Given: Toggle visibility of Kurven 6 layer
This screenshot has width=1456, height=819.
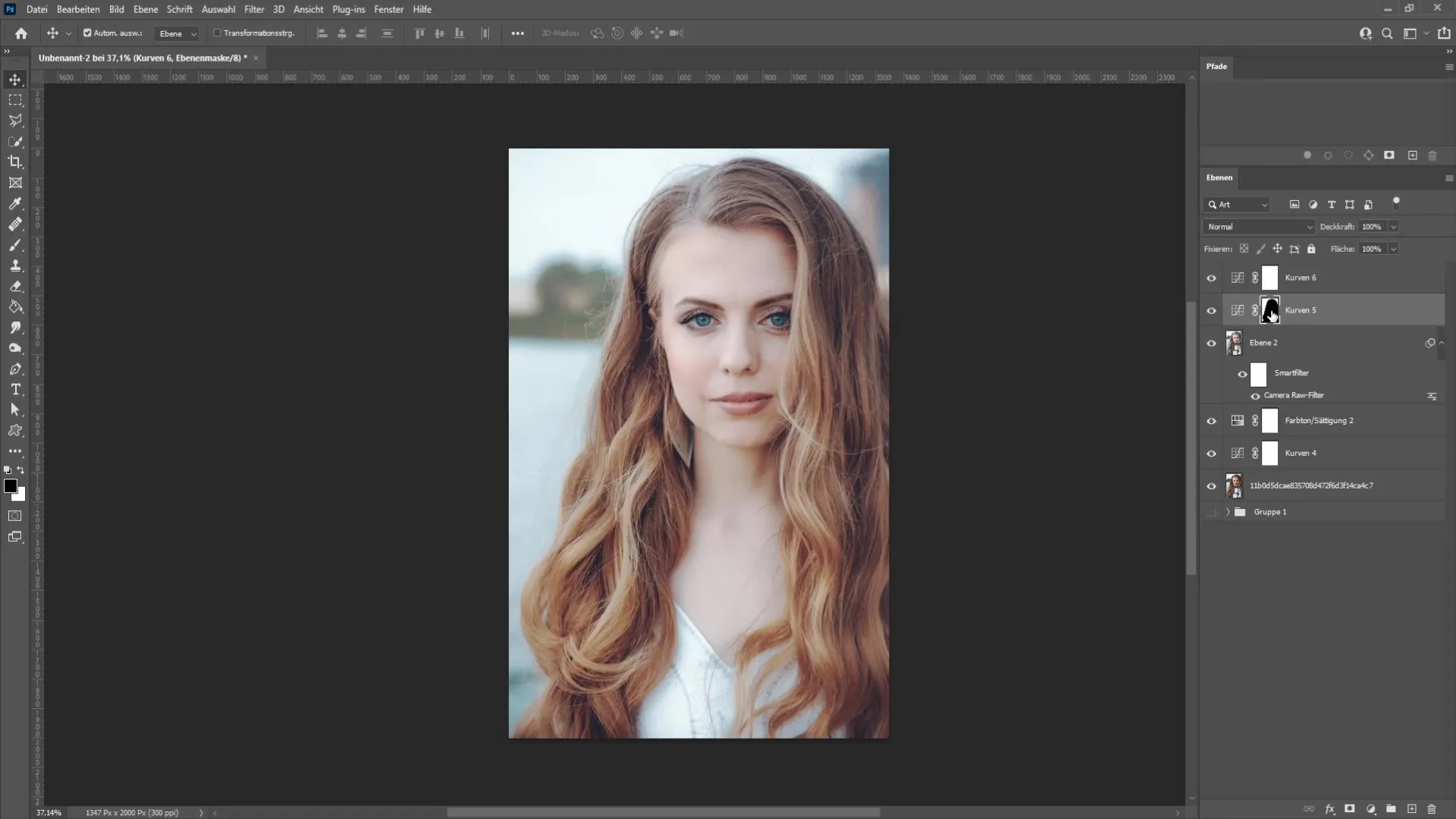Looking at the screenshot, I should point(1212,277).
